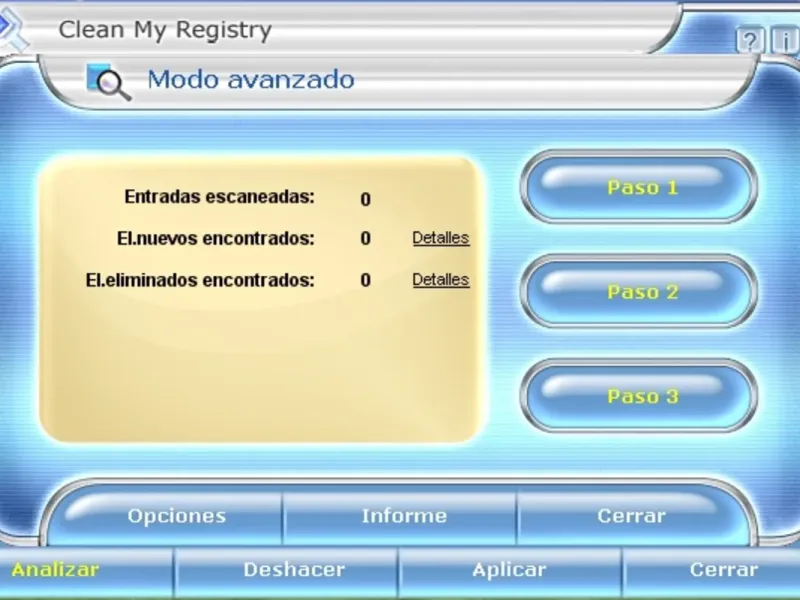The height and width of the screenshot is (600, 800).
Task: Click the Entradas escaneadas count value 0
Action: [365, 199]
